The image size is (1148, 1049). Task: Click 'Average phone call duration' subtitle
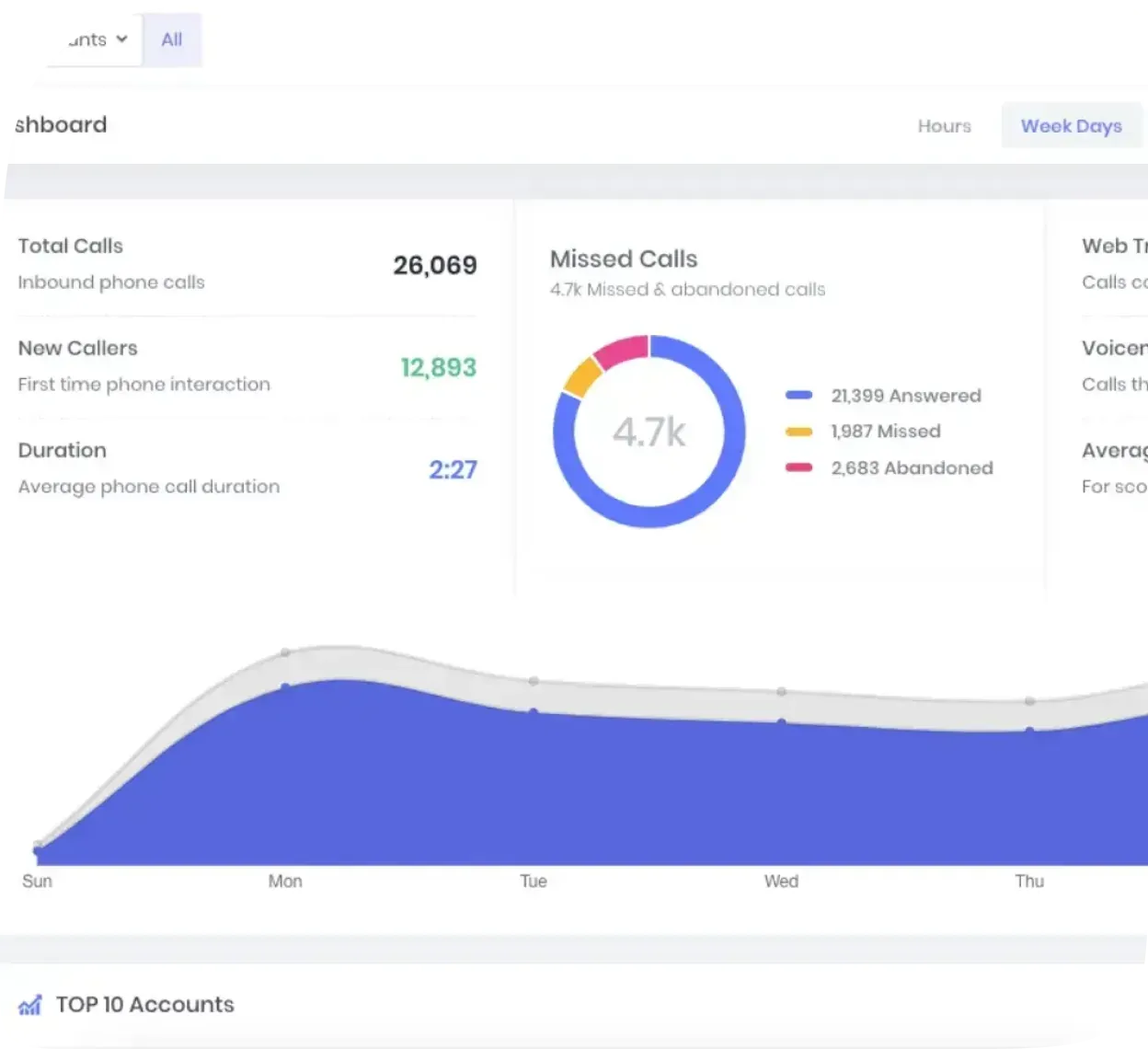(149, 487)
